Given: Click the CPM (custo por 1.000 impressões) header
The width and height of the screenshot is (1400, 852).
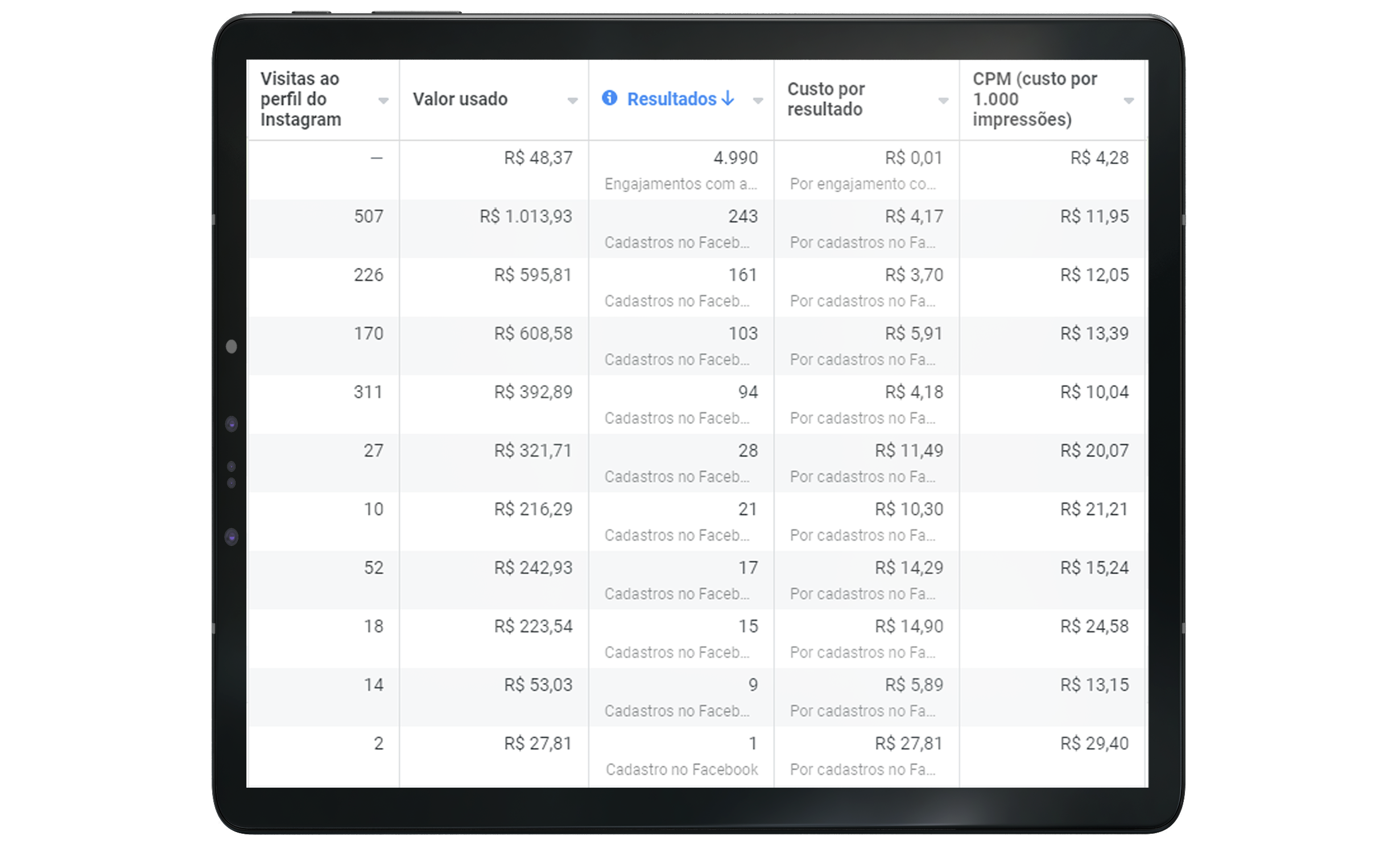Looking at the screenshot, I should coord(1034,99).
